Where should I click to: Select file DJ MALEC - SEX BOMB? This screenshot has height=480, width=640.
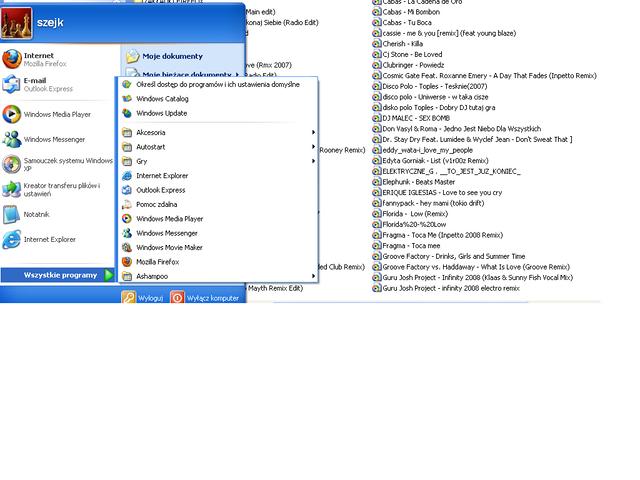point(416,118)
